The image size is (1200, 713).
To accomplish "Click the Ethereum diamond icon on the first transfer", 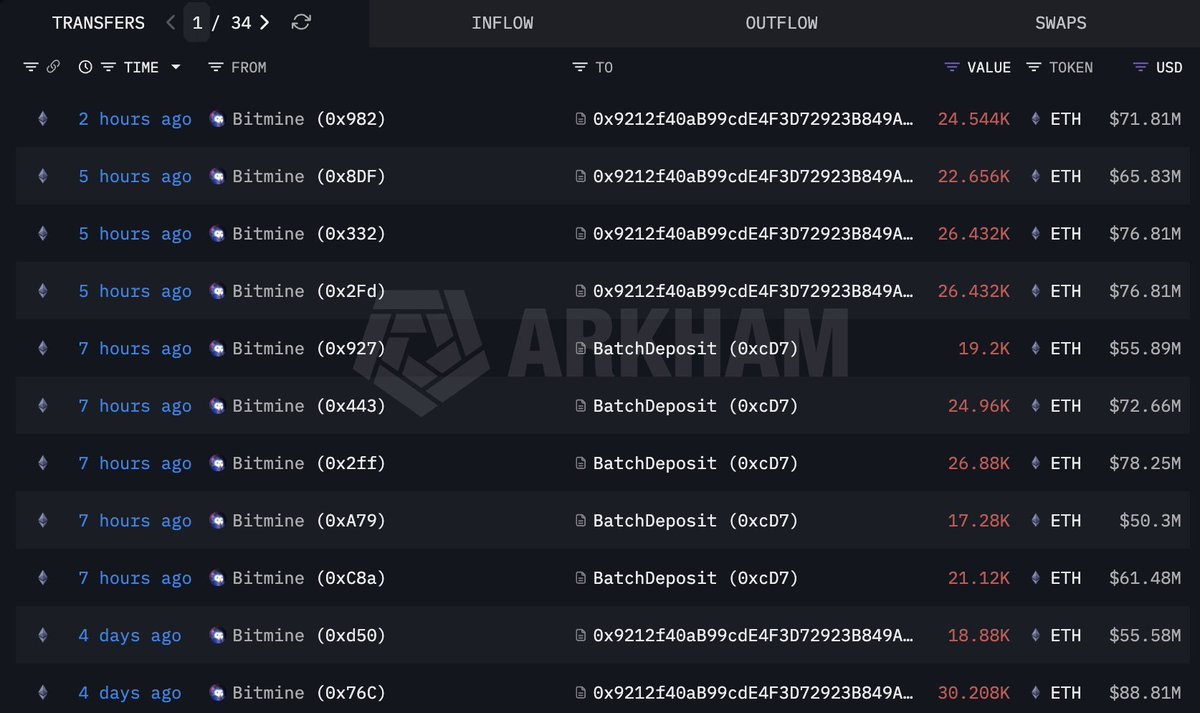I will (x=42, y=118).
